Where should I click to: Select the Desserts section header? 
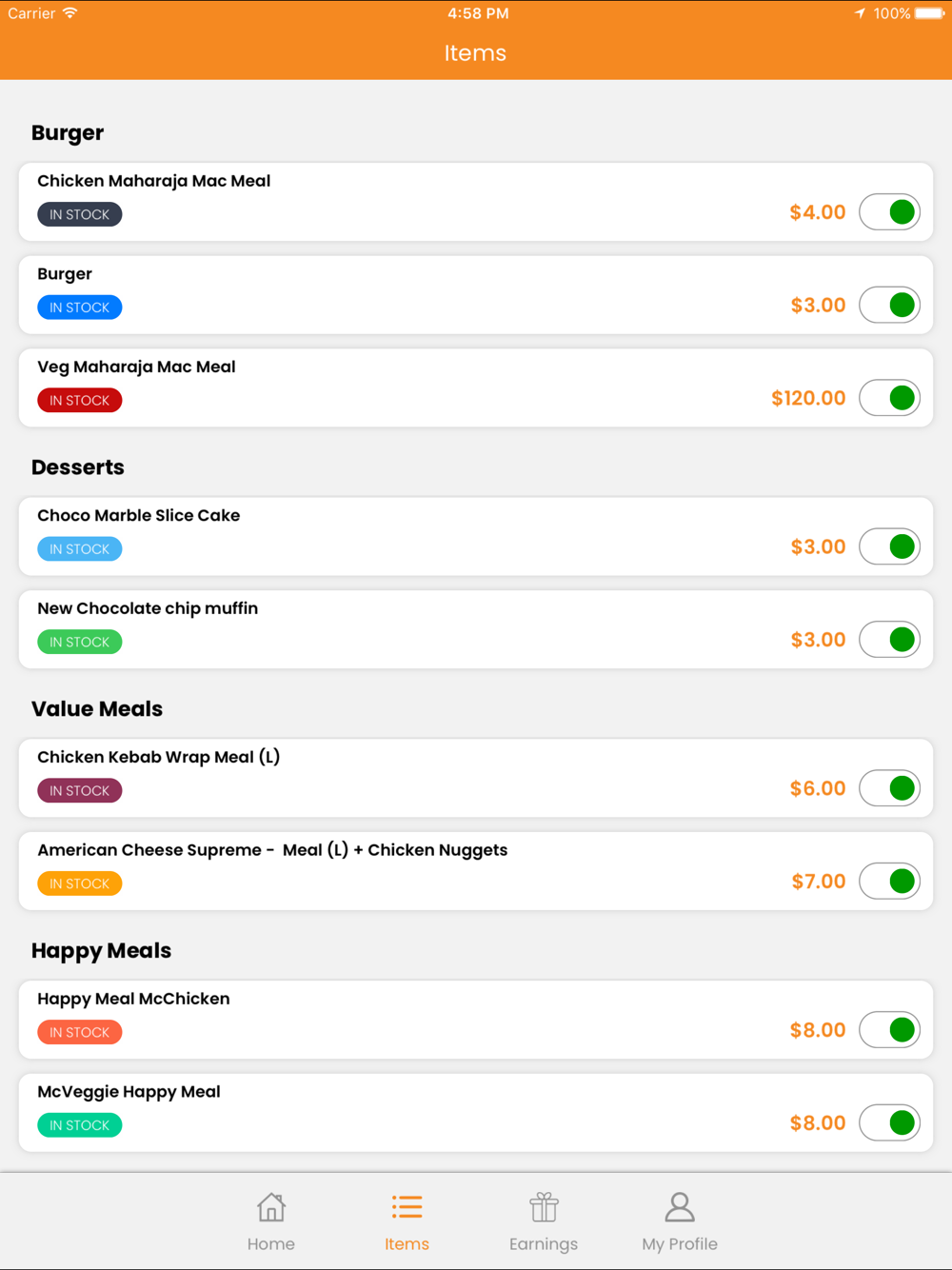point(78,467)
